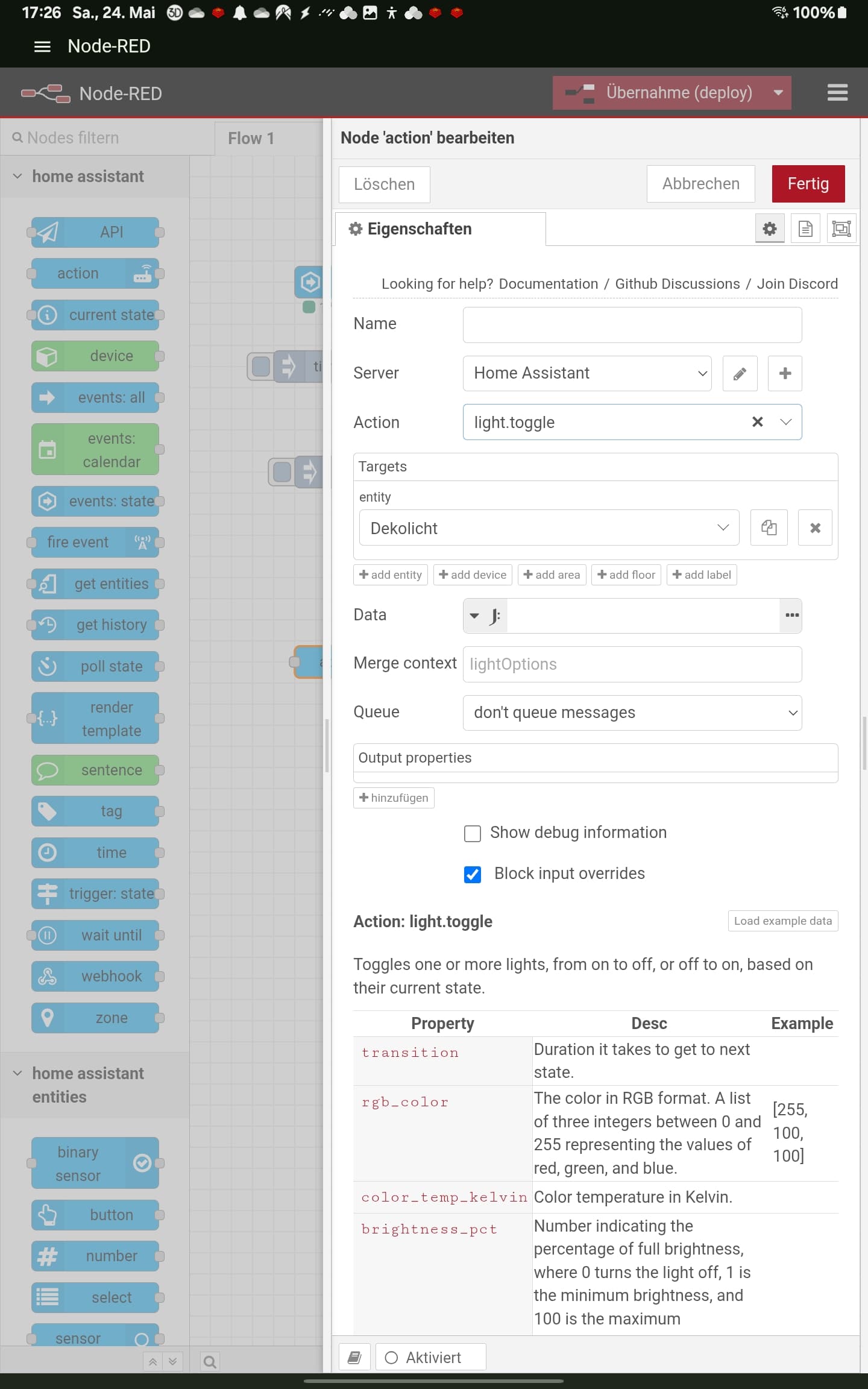Click the Übernahme (deploy) button
Image resolution: width=868 pixels, height=1389 pixels.
pos(658,93)
